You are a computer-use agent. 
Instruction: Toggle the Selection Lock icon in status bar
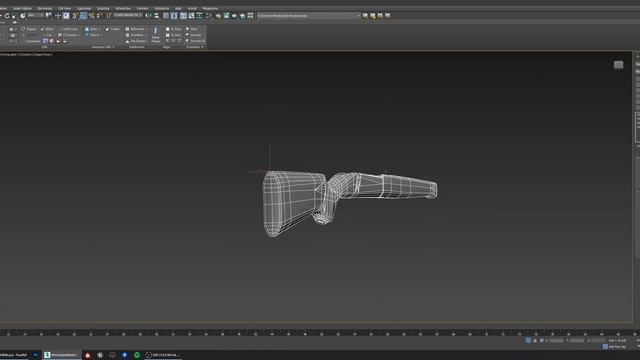click(x=535, y=340)
